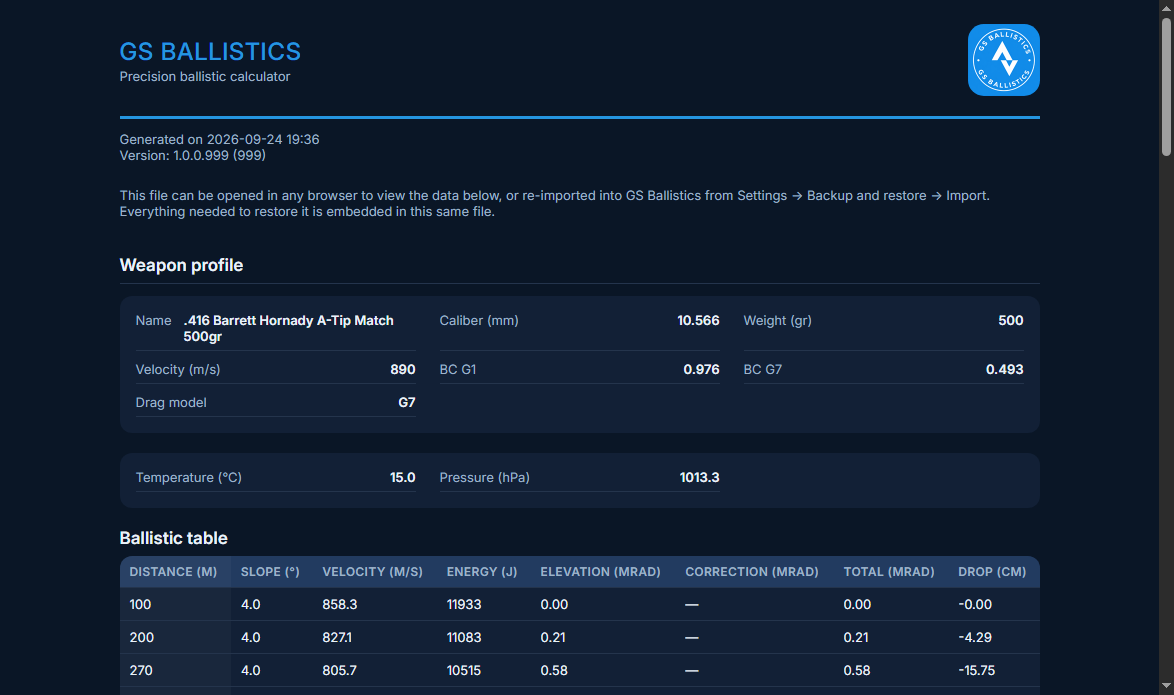Click the vertical scrollbar thumb
Image resolution: width=1174 pixels, height=695 pixels.
coord(1166,87)
